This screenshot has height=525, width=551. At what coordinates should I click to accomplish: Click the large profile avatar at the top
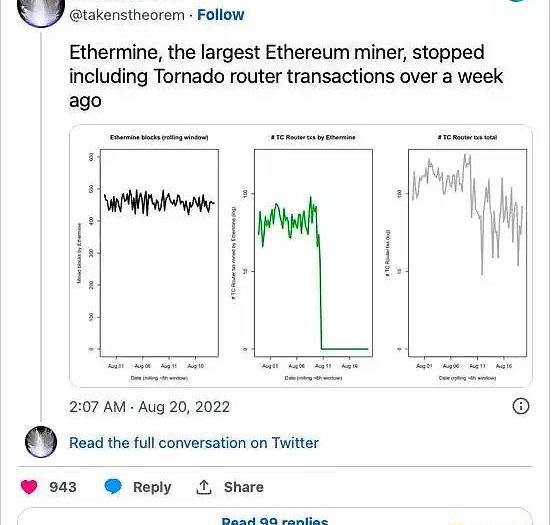[x=41, y=12]
